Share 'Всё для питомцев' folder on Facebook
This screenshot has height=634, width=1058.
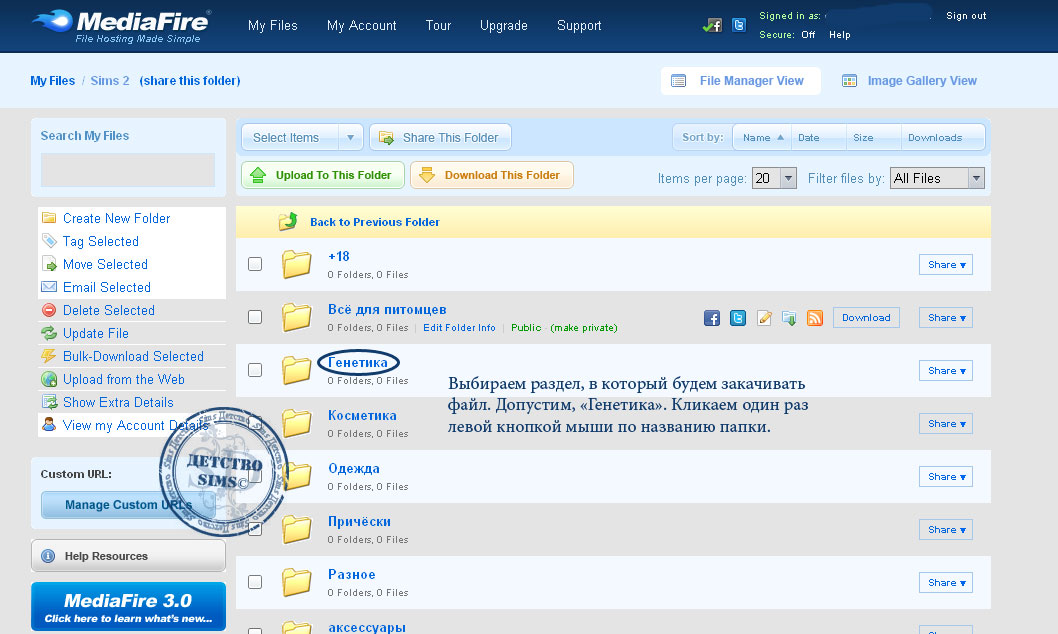[x=712, y=318]
